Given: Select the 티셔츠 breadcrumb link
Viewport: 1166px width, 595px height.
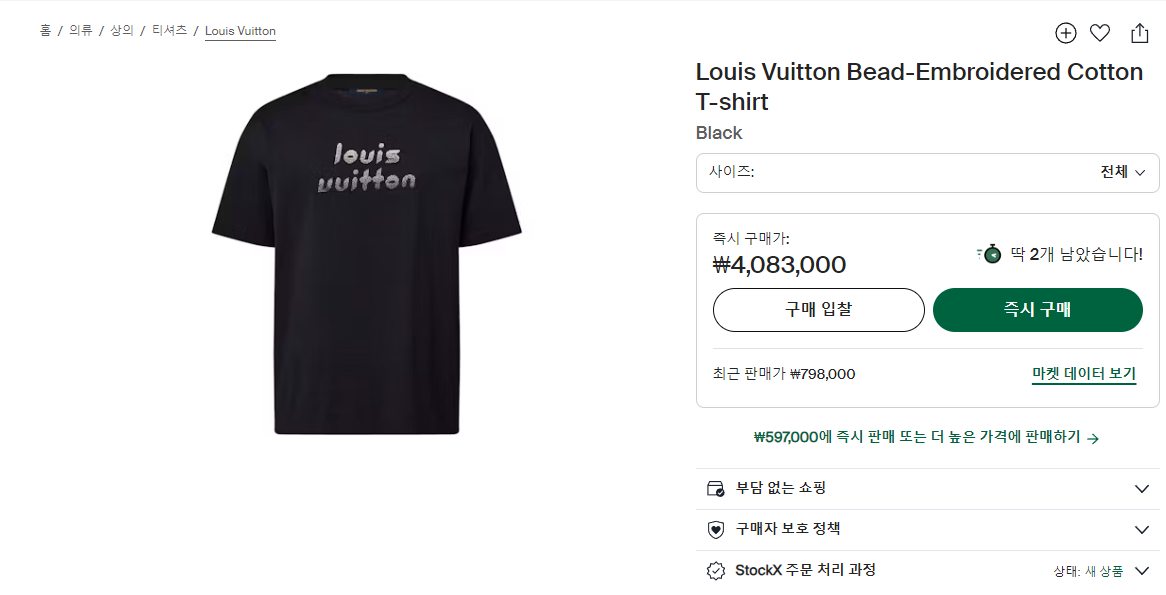Looking at the screenshot, I should point(169,31).
